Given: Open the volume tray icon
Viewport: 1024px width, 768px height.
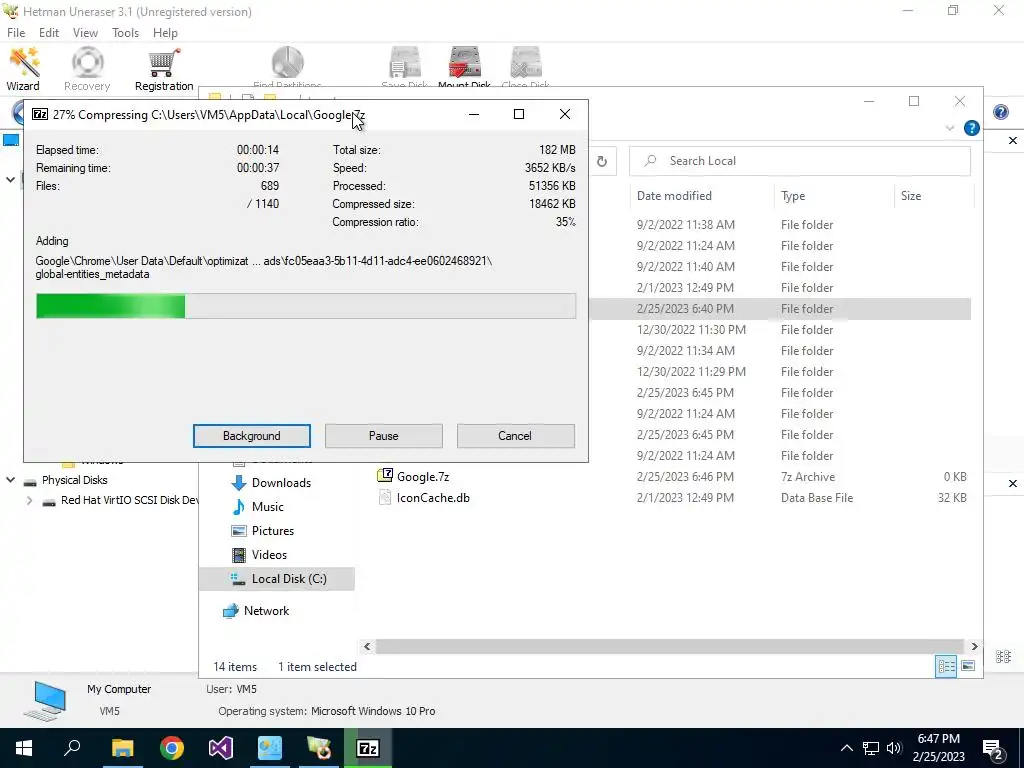Looking at the screenshot, I should tap(894, 748).
